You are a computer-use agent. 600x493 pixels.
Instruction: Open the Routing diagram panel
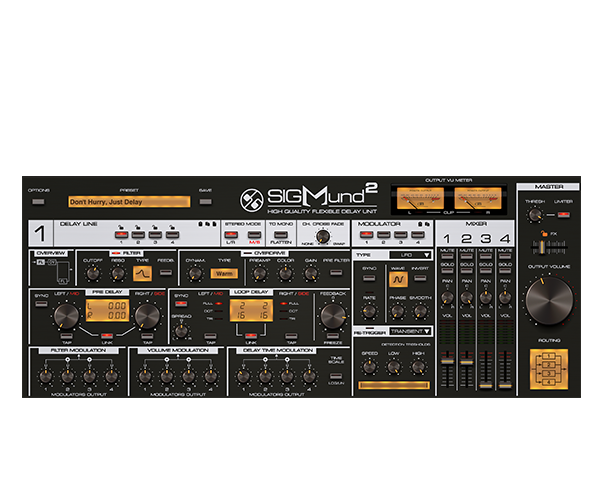tap(549, 369)
